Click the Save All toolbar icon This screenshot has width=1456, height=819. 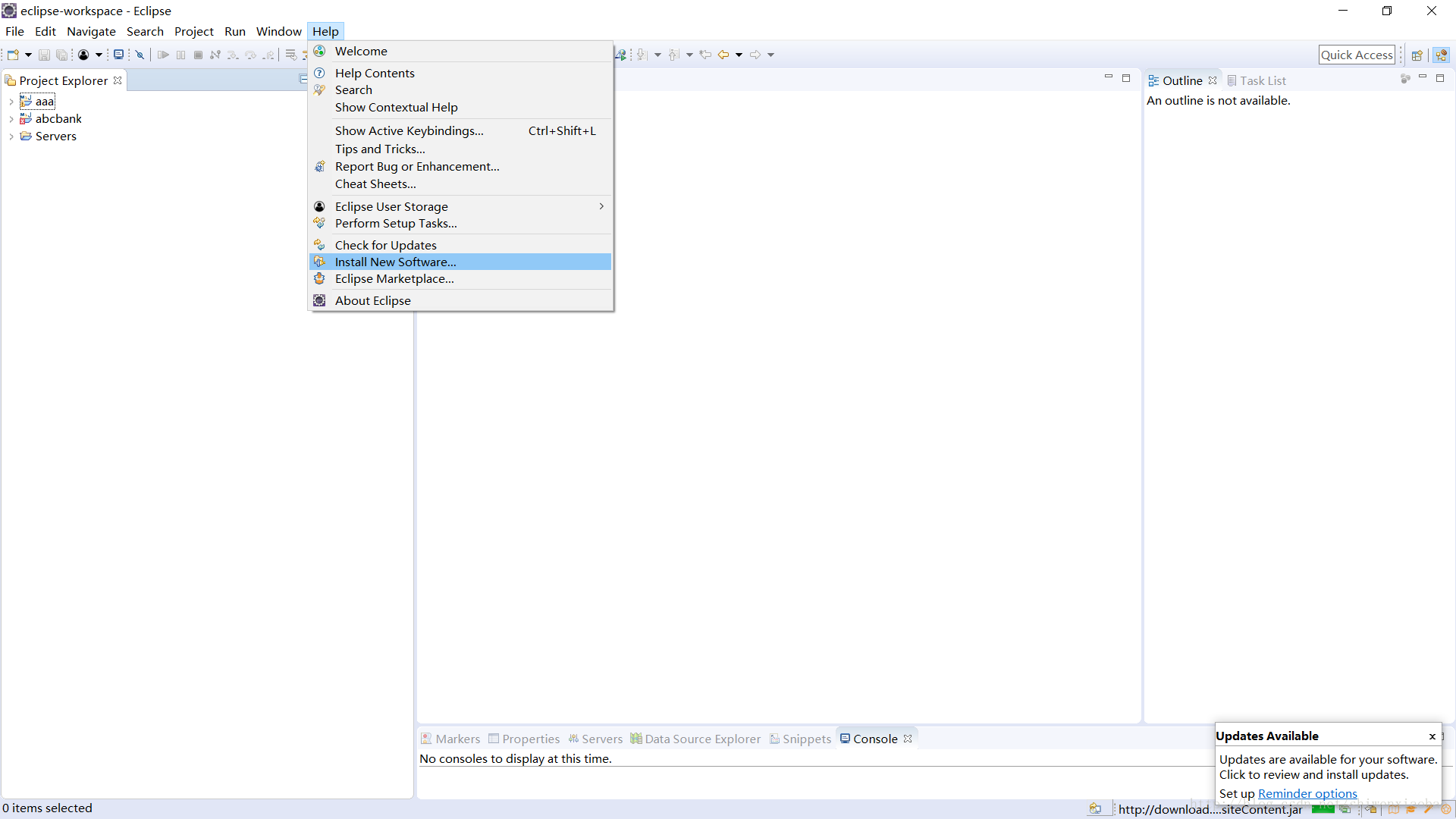pos(62,55)
